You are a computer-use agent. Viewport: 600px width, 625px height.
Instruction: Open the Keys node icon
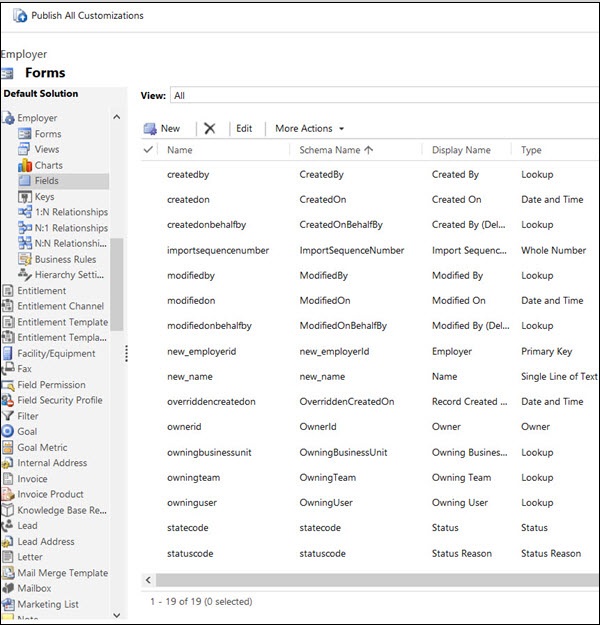tap(25, 197)
